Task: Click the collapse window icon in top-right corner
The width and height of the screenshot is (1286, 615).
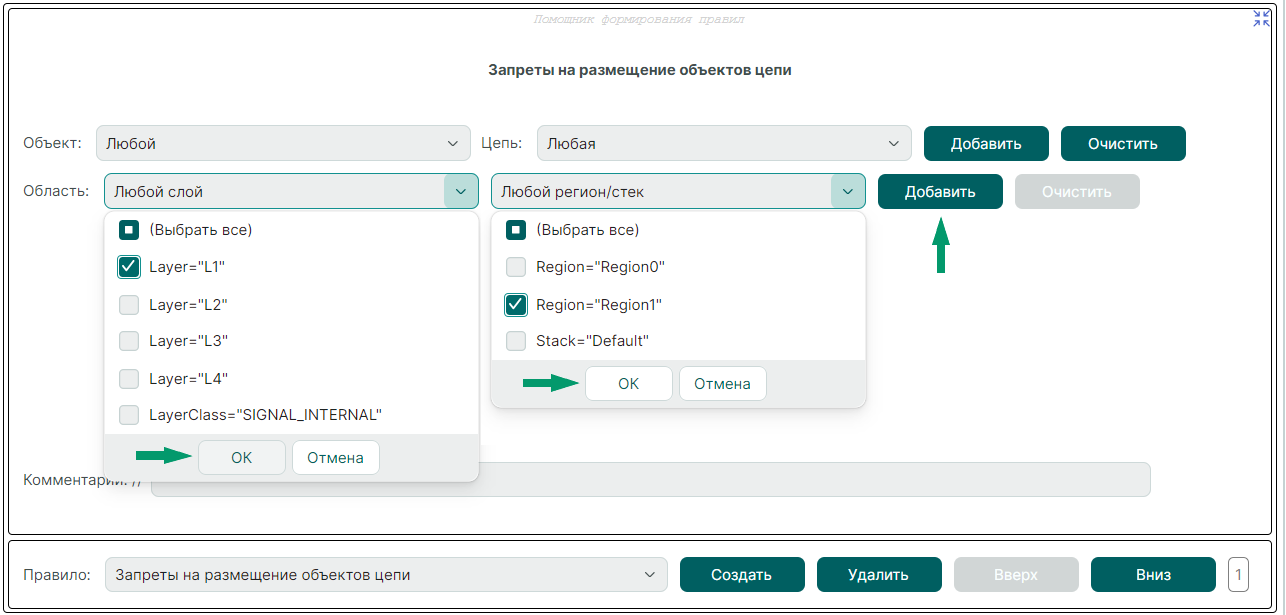Action: point(1261,18)
